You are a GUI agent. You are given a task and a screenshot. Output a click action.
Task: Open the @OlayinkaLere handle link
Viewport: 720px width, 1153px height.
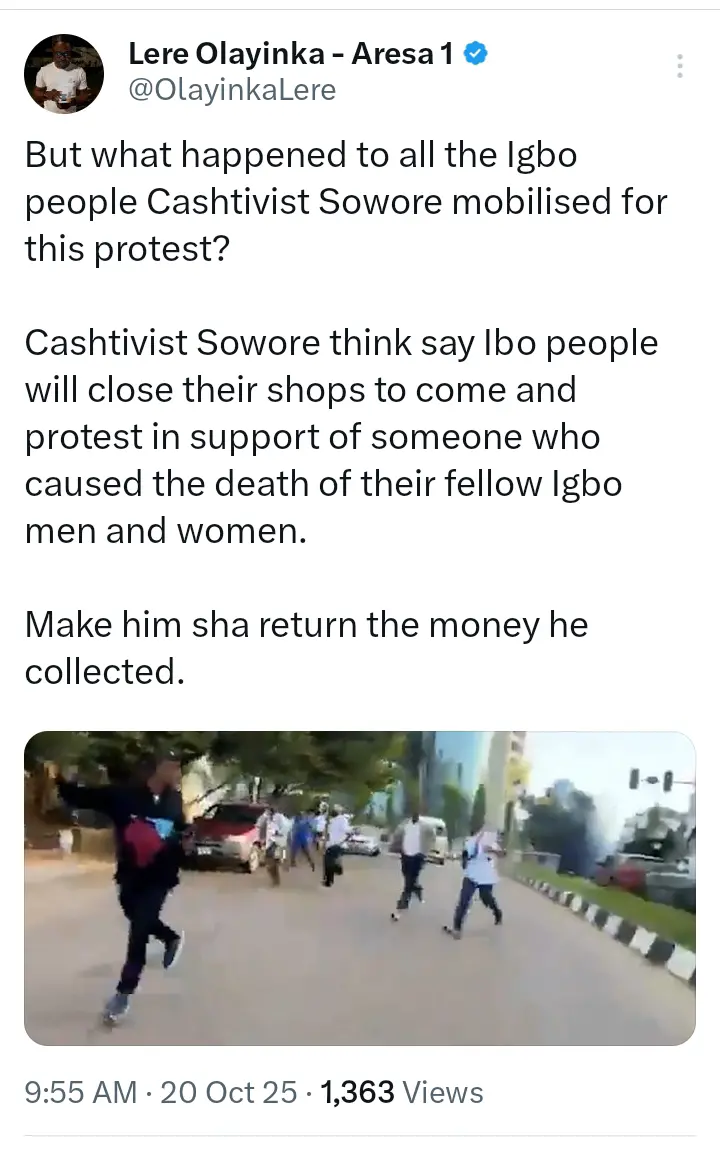pyautogui.click(x=232, y=90)
